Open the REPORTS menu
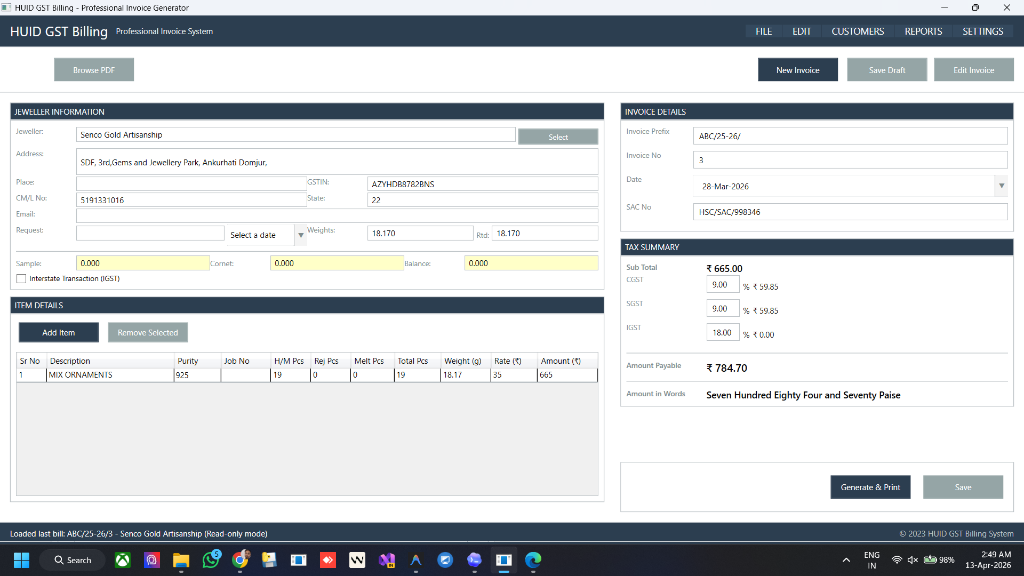Screen dimensions: 1024x576 [923, 31]
